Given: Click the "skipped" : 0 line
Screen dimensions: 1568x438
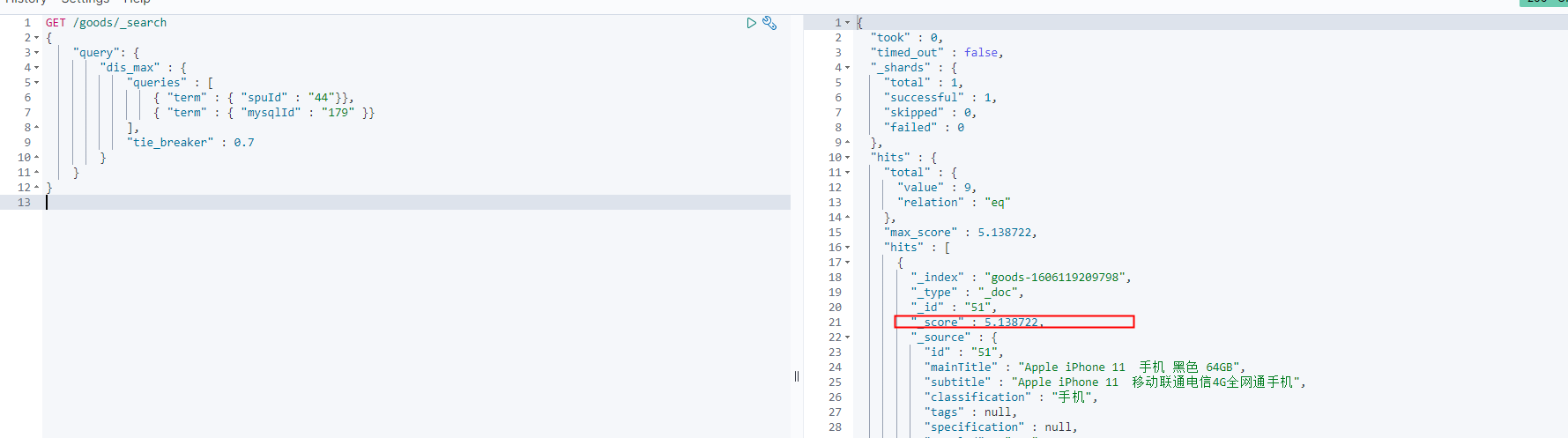Looking at the screenshot, I should point(931,113).
